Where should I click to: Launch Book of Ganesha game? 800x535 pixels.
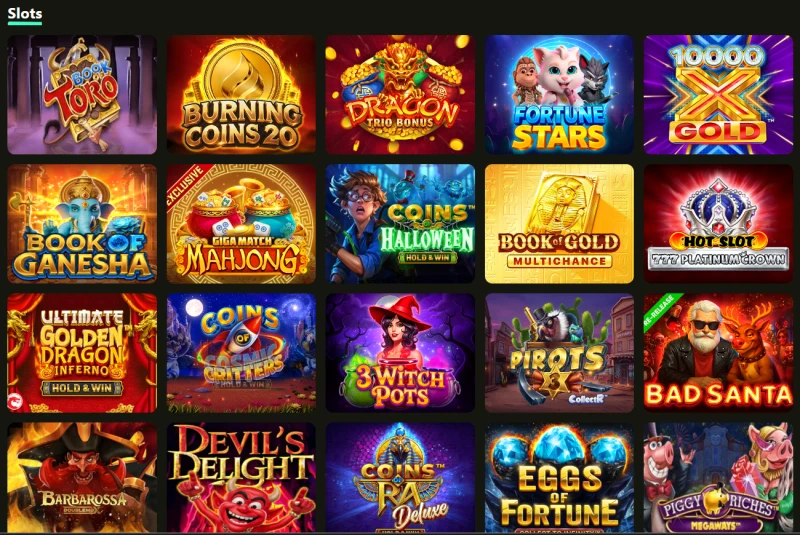[x=82, y=224]
